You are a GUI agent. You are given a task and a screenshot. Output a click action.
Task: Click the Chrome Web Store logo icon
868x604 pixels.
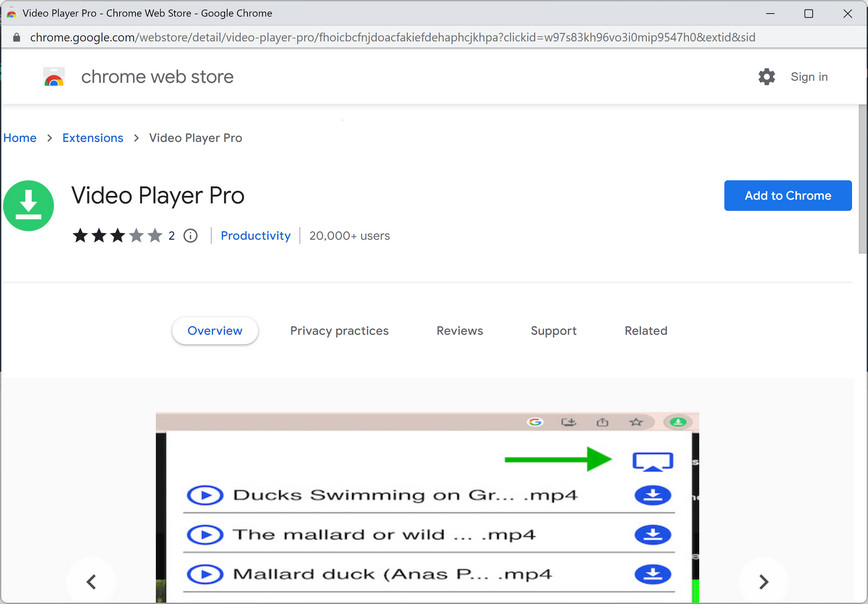(53, 76)
